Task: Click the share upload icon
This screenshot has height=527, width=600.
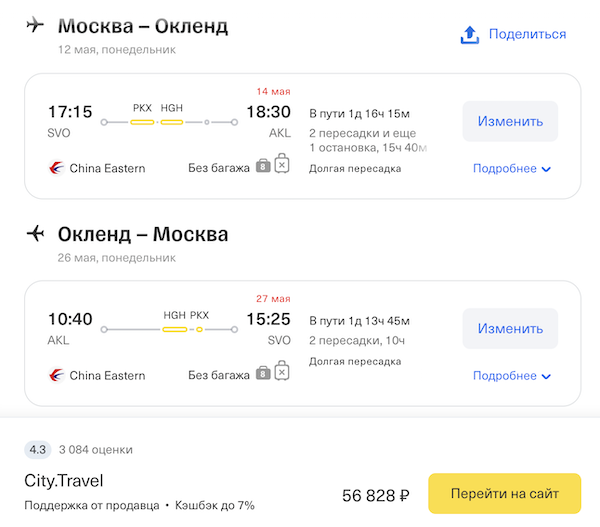Action: 470,34
